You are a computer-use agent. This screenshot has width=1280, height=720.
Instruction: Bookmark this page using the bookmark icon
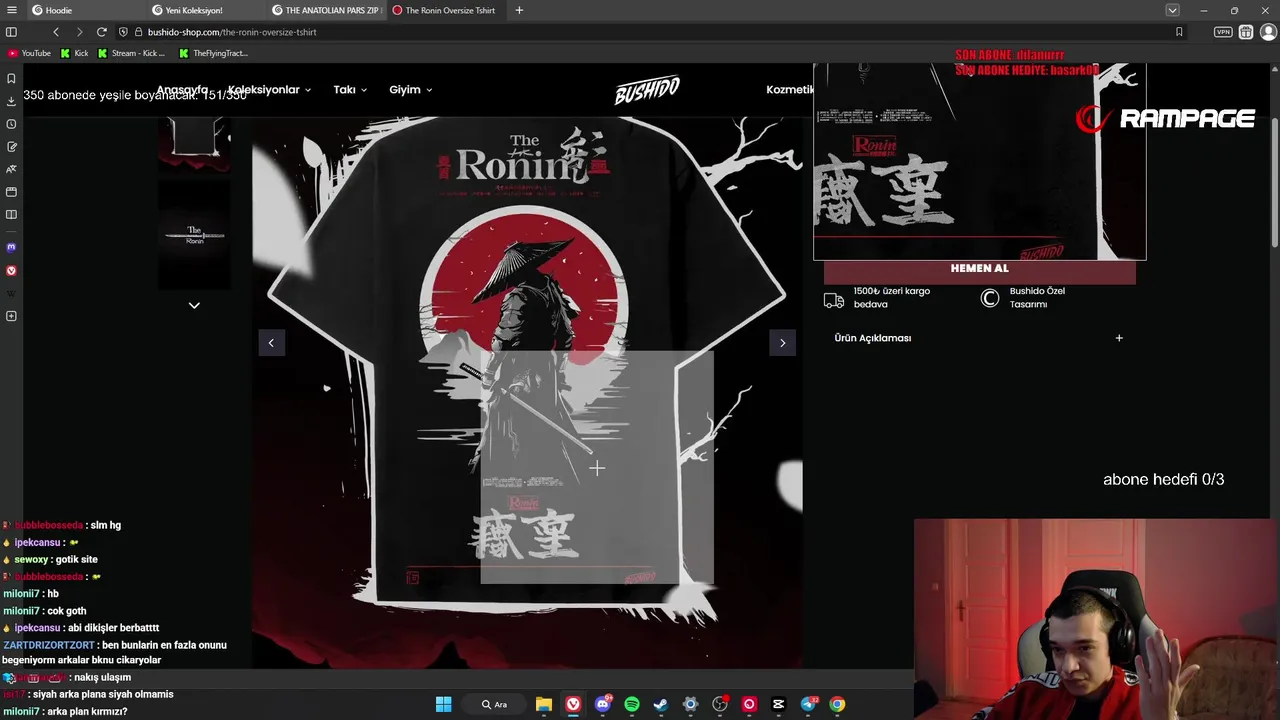(1179, 32)
